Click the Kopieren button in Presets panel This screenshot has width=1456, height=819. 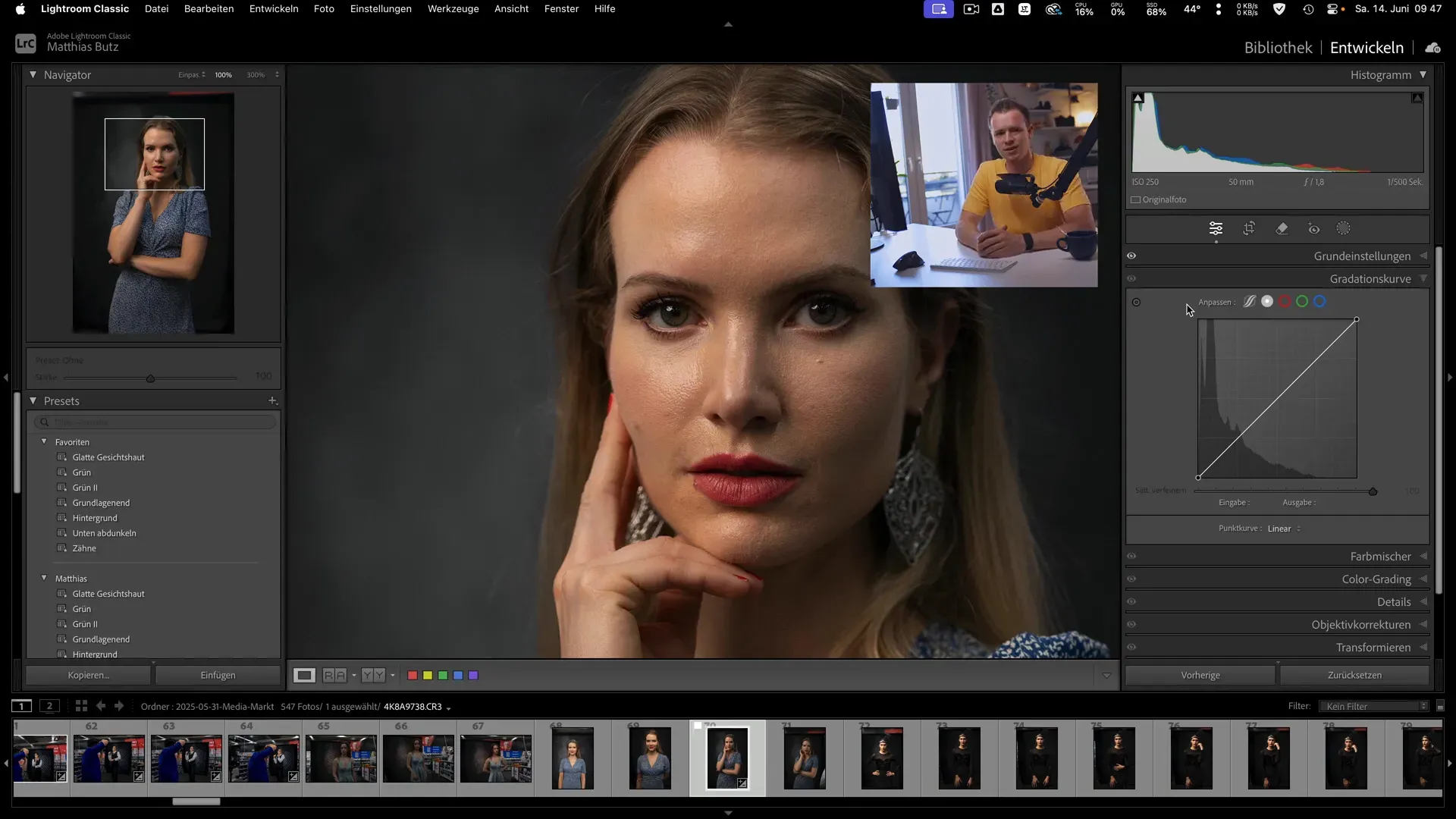87,674
